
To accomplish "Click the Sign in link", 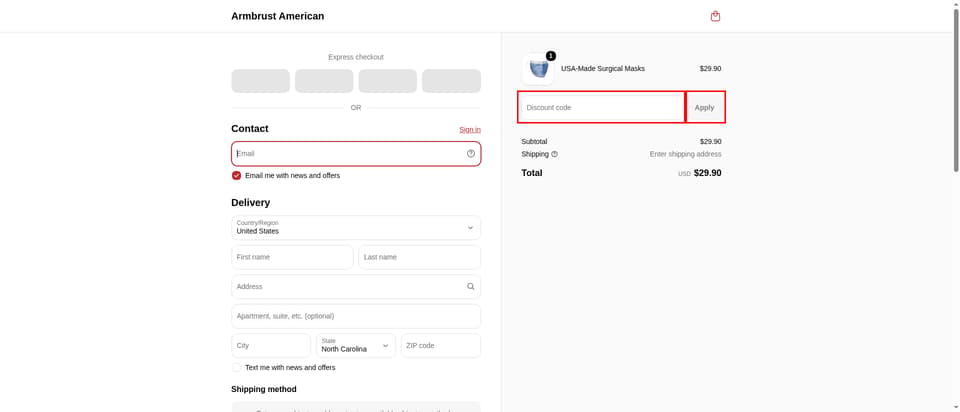I will 470,130.
